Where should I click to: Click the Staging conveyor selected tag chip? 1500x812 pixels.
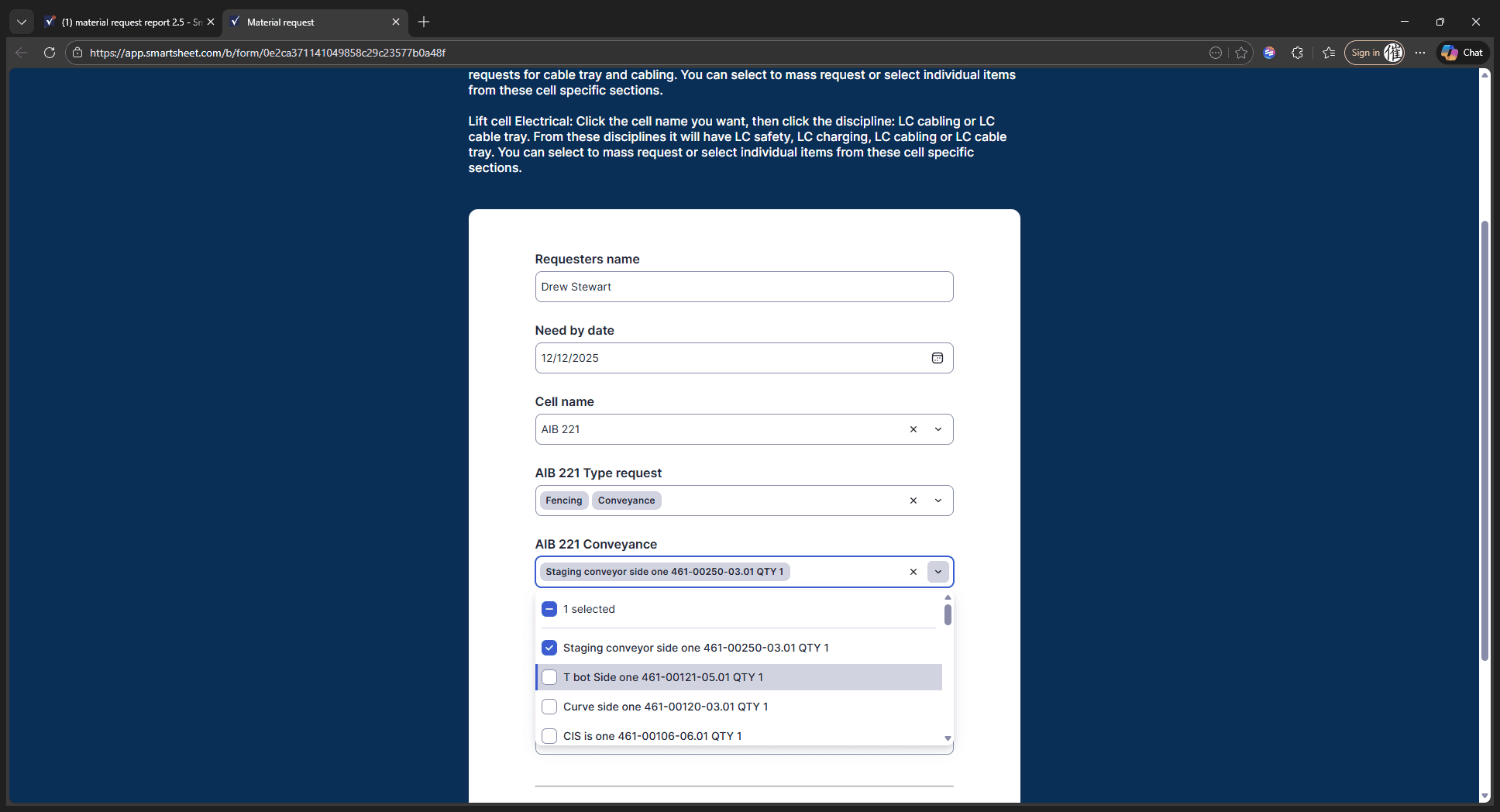point(664,572)
